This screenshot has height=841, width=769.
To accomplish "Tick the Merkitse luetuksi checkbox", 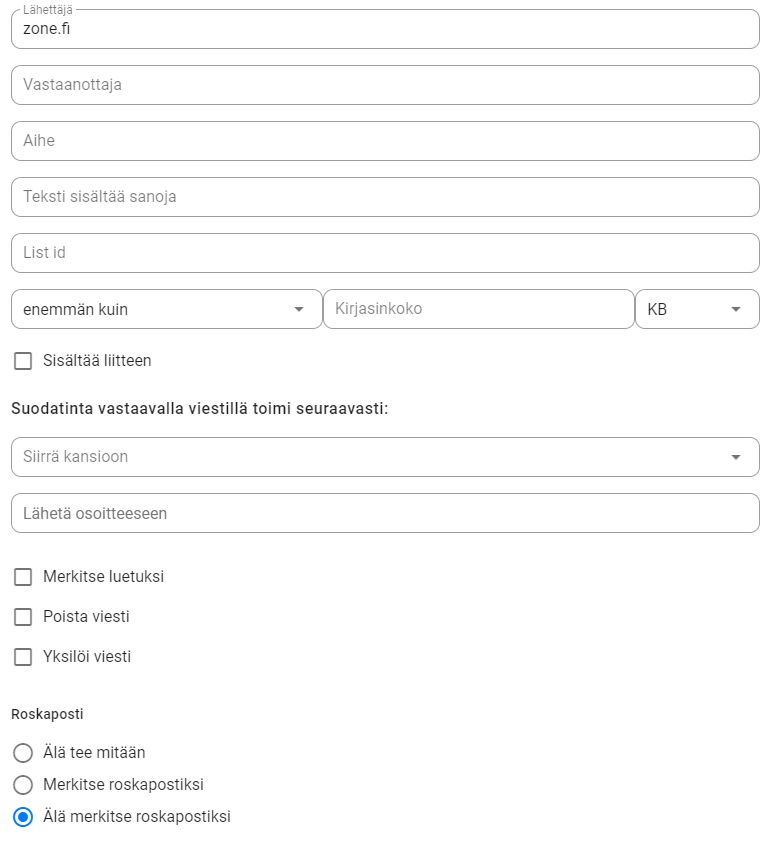I will tap(23, 577).
